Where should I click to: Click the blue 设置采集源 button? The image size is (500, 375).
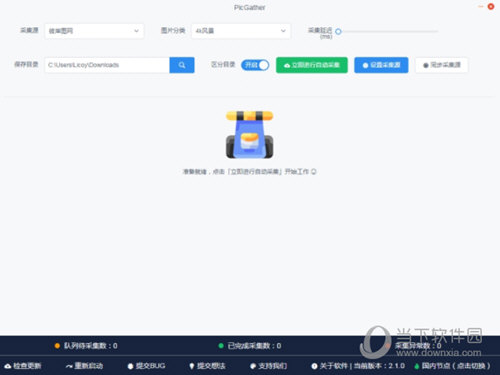(x=381, y=65)
